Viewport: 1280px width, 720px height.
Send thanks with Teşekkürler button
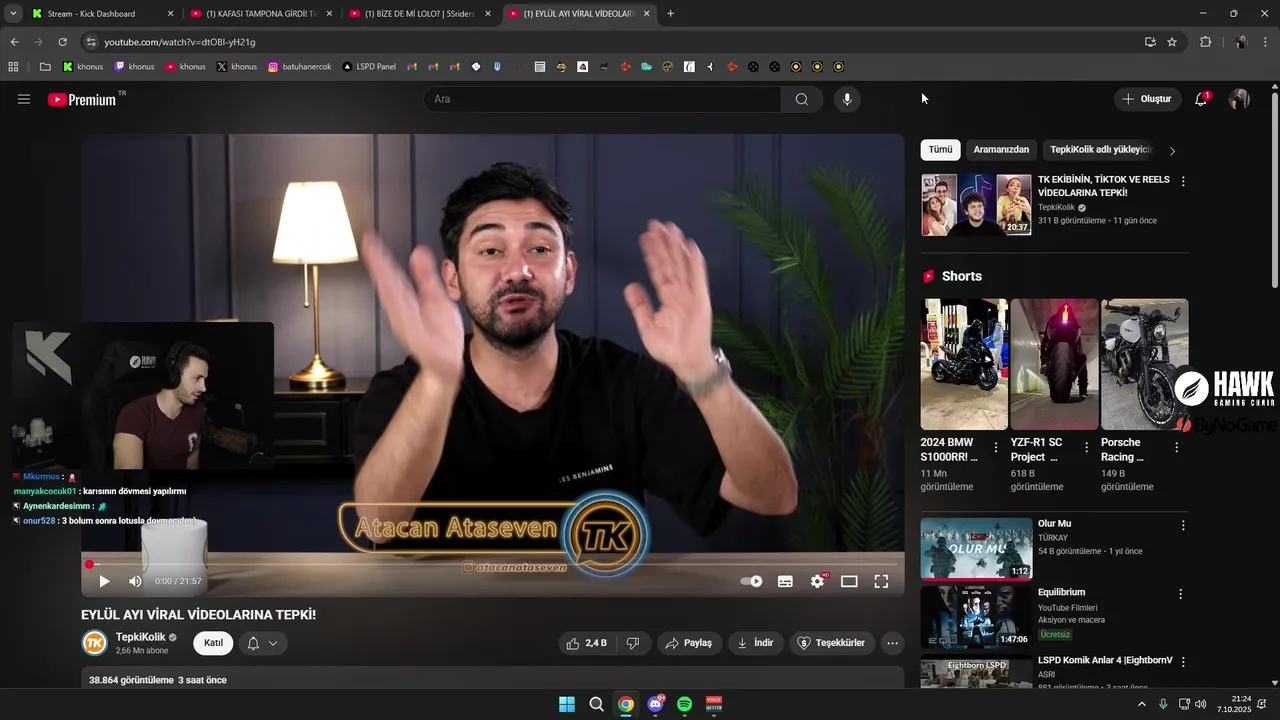point(832,643)
